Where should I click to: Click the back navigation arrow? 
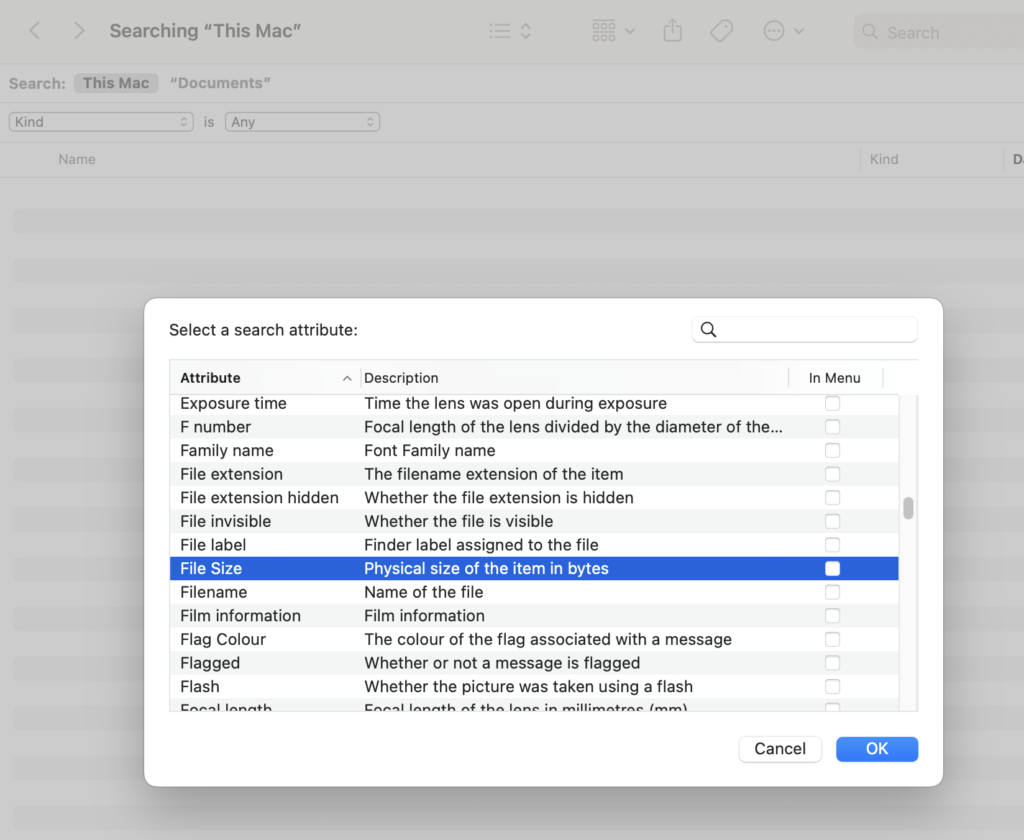tap(35, 30)
